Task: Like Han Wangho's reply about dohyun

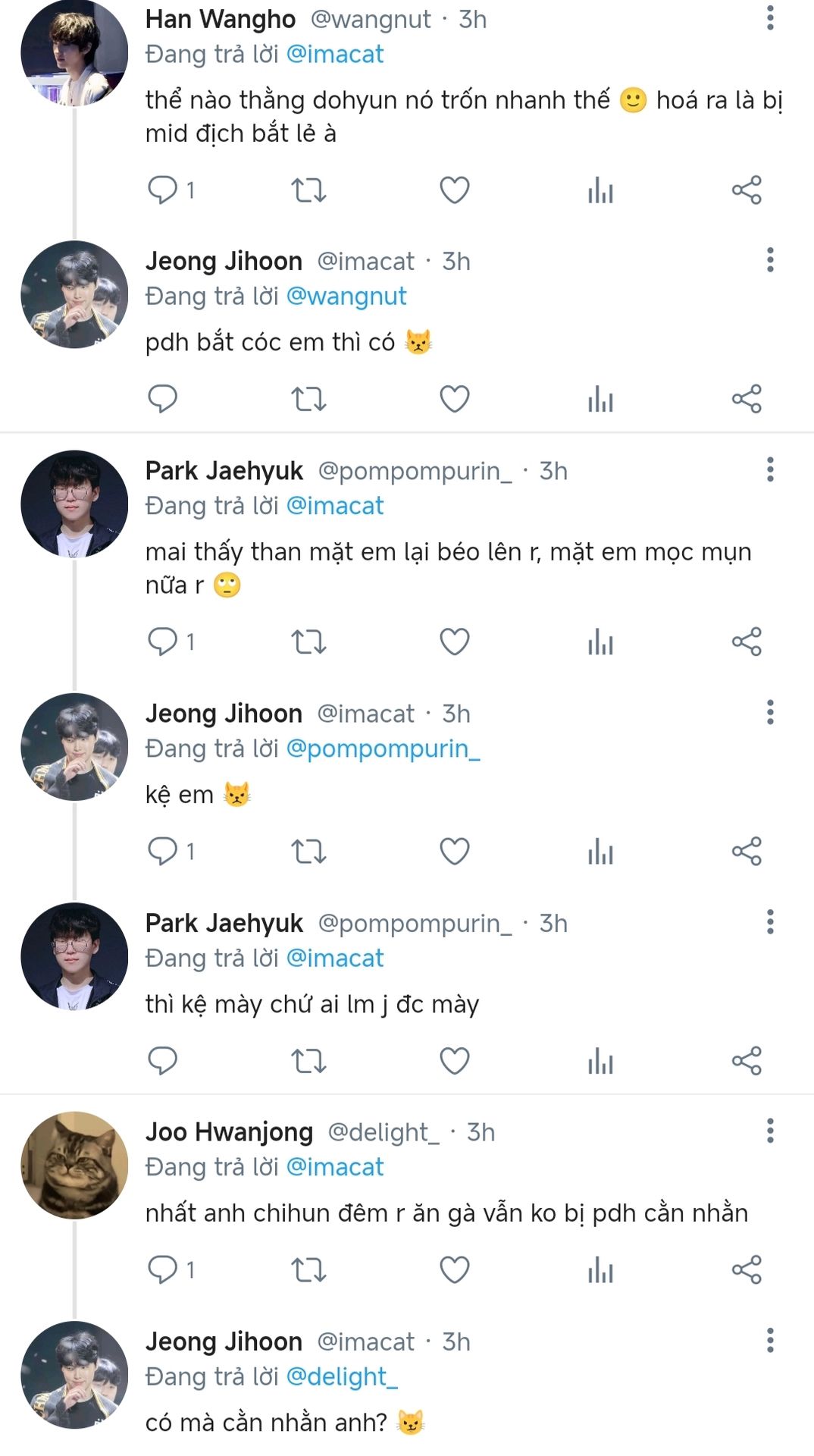Action: (x=455, y=190)
